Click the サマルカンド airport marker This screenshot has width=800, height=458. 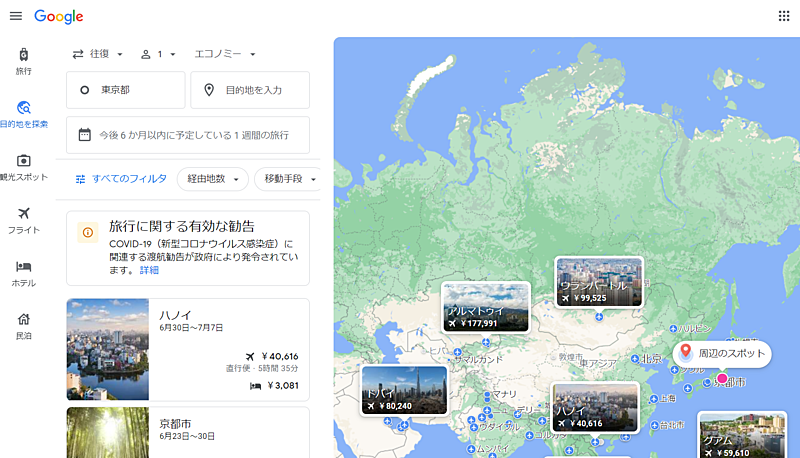click(x=458, y=352)
